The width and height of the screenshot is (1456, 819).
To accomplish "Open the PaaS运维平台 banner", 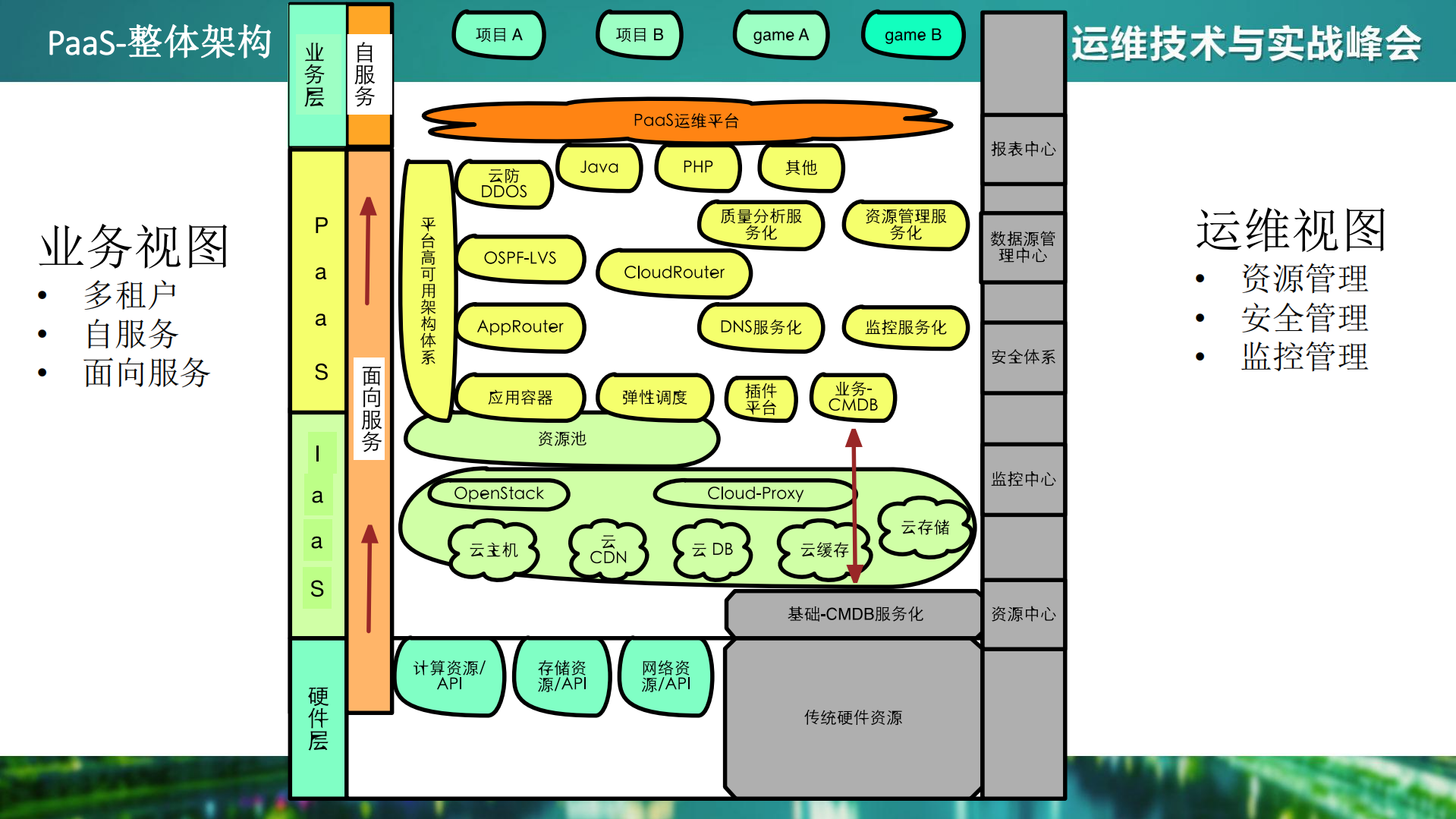I will pyautogui.click(x=687, y=119).
